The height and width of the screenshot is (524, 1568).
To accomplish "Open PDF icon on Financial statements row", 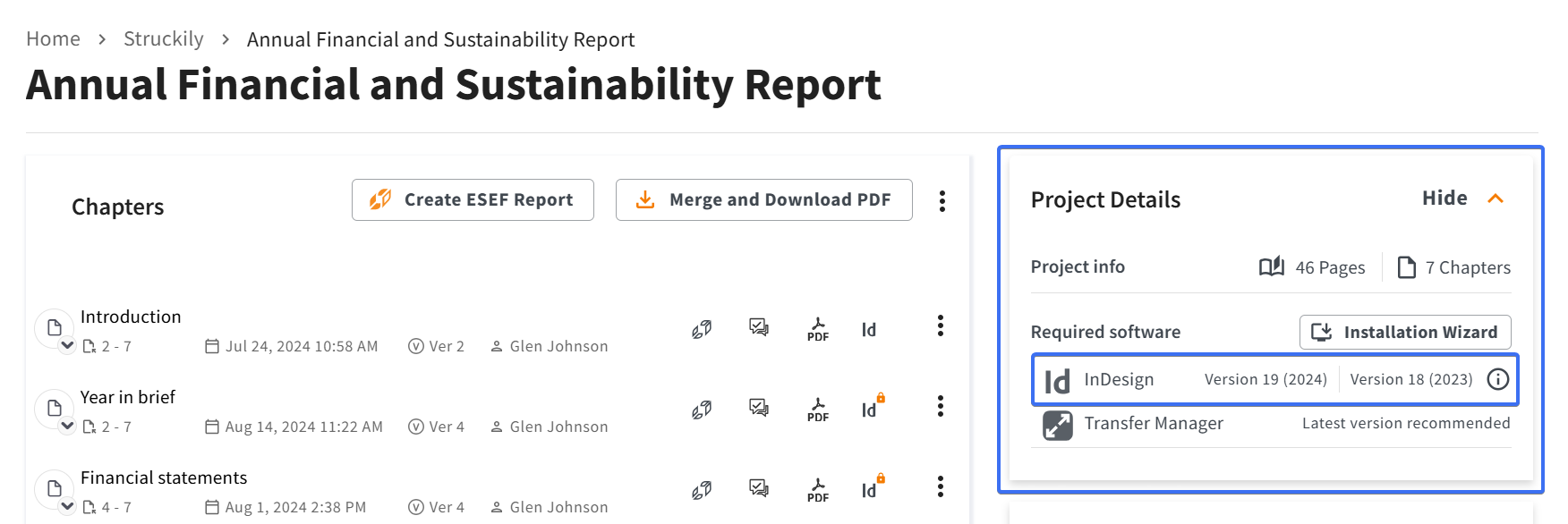I will tap(818, 489).
